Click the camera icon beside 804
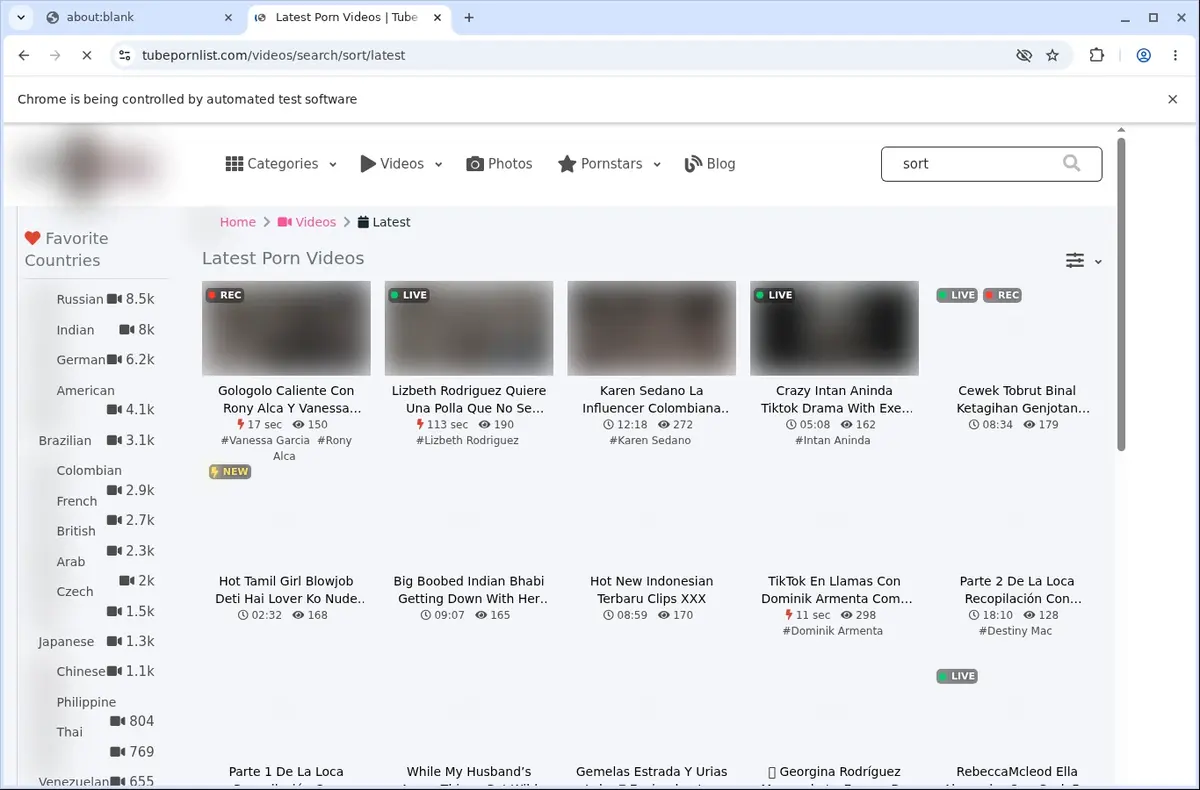 (117, 721)
